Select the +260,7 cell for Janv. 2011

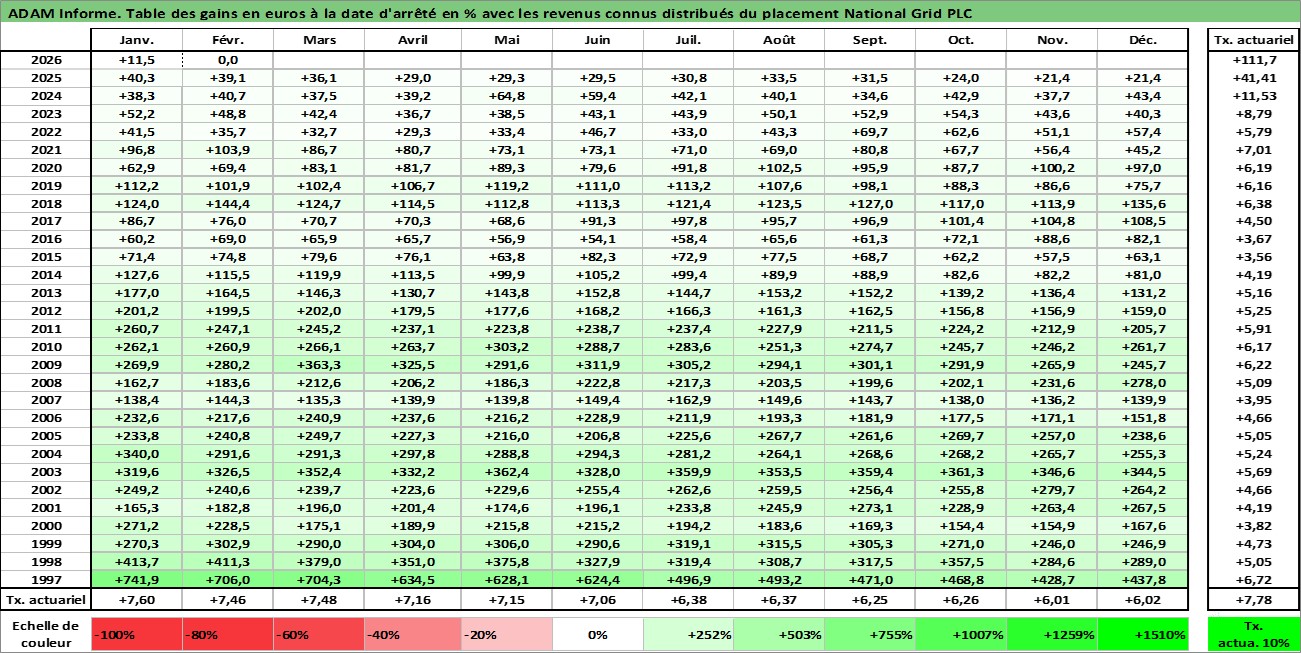(136, 329)
